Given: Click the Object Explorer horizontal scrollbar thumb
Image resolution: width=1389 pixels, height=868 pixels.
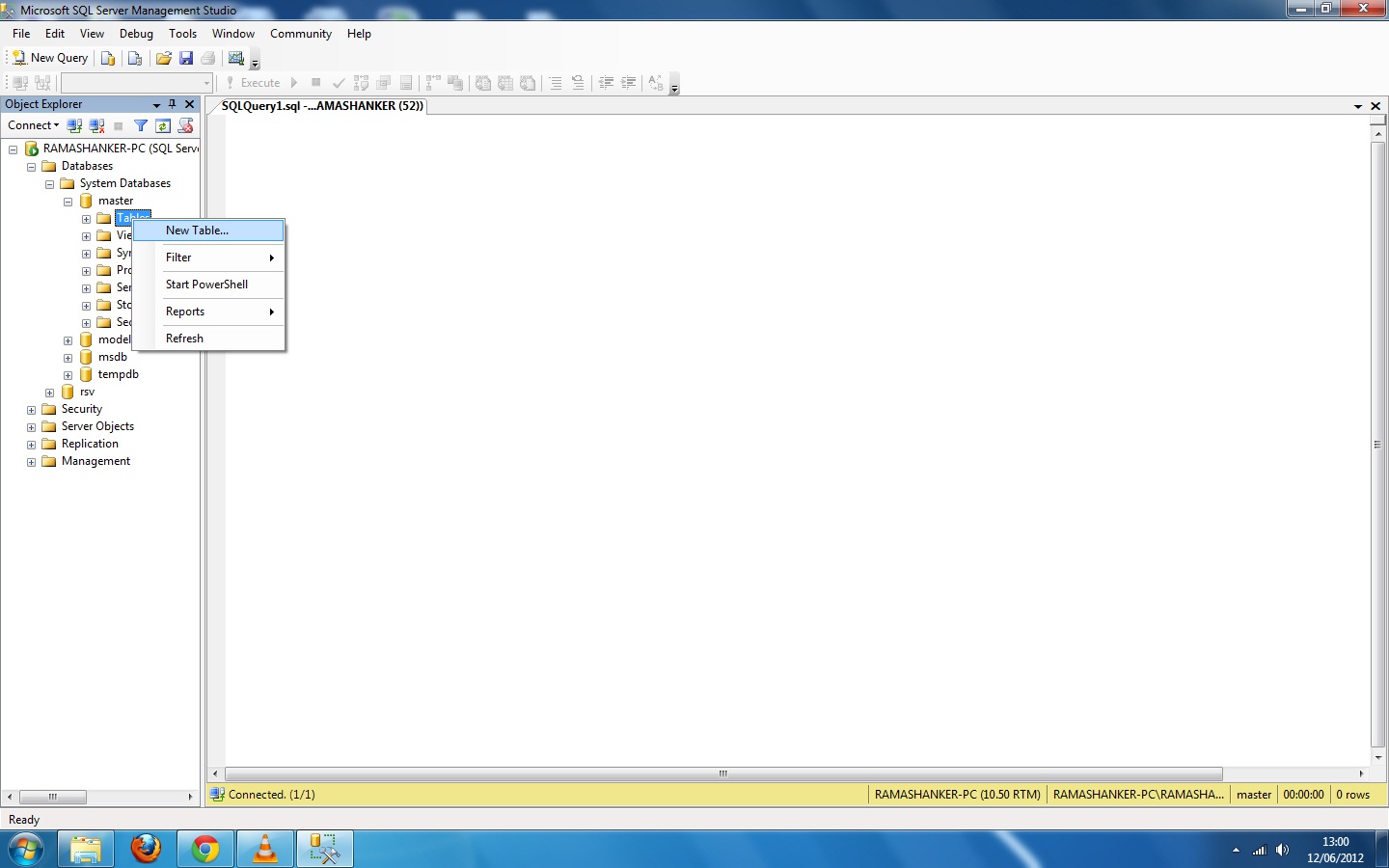Looking at the screenshot, I should [53, 797].
